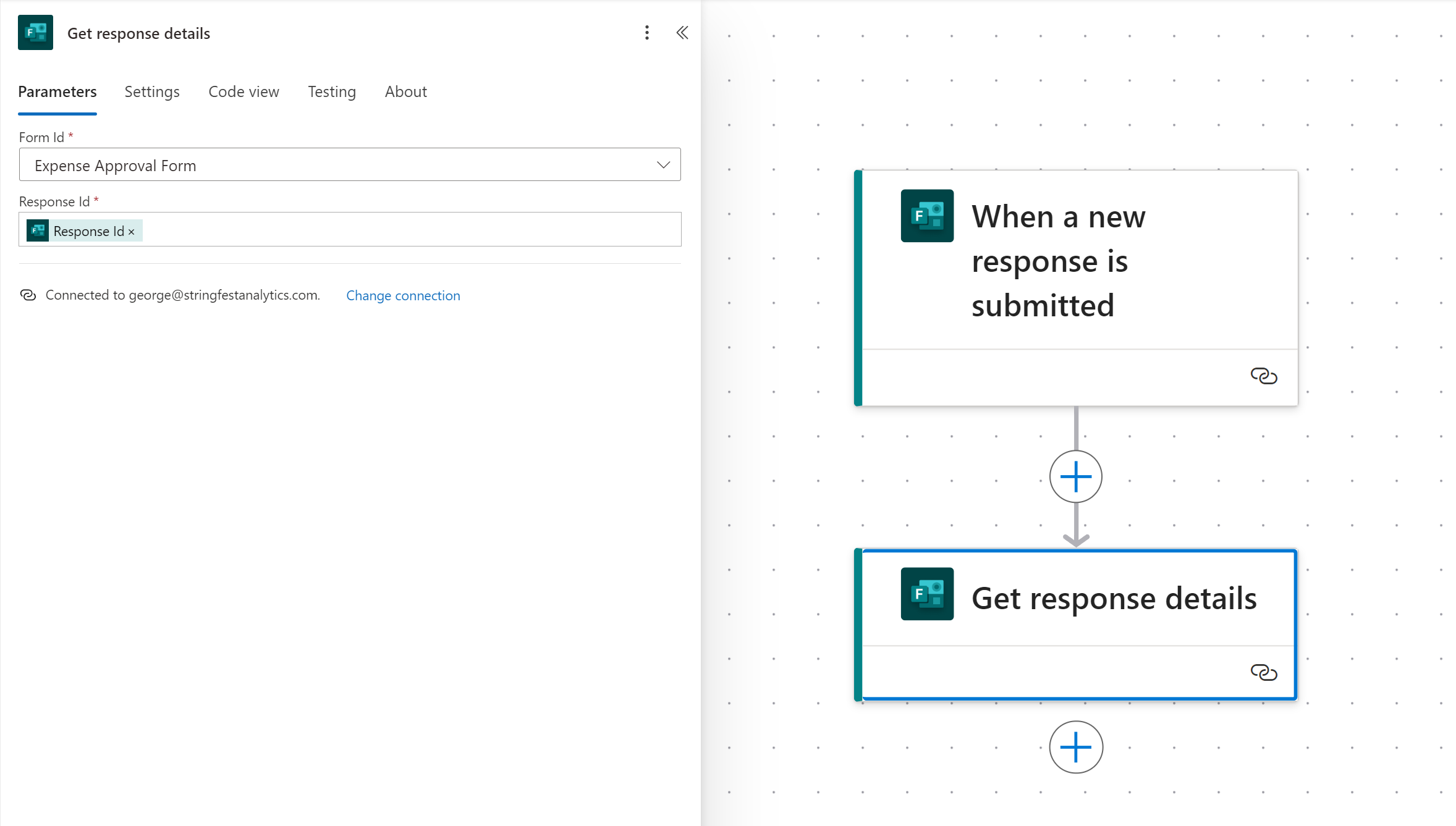The image size is (1456, 826).
Task: Click the Change connection link
Action: tap(403, 296)
